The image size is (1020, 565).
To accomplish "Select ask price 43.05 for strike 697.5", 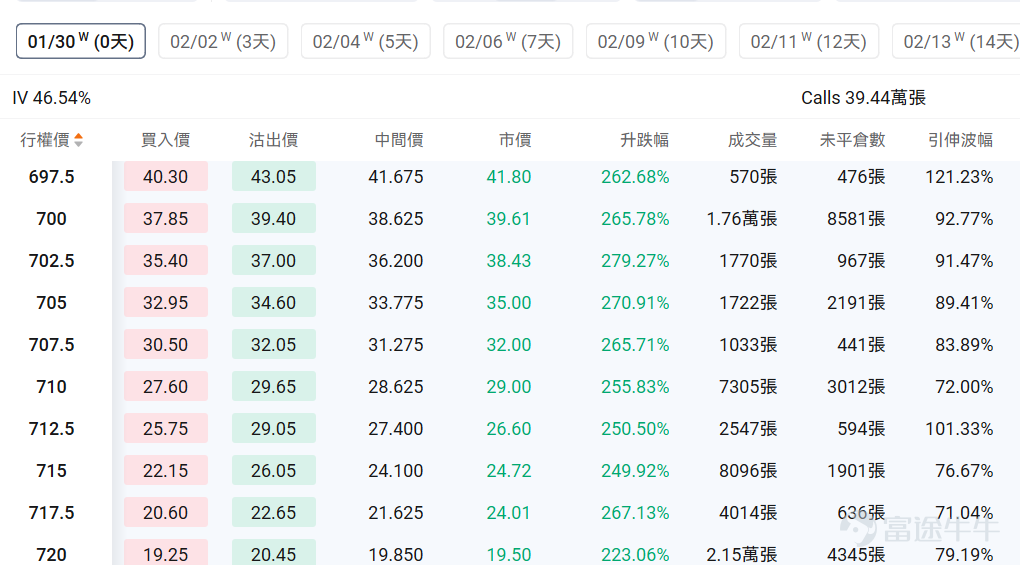I will pyautogui.click(x=274, y=176).
